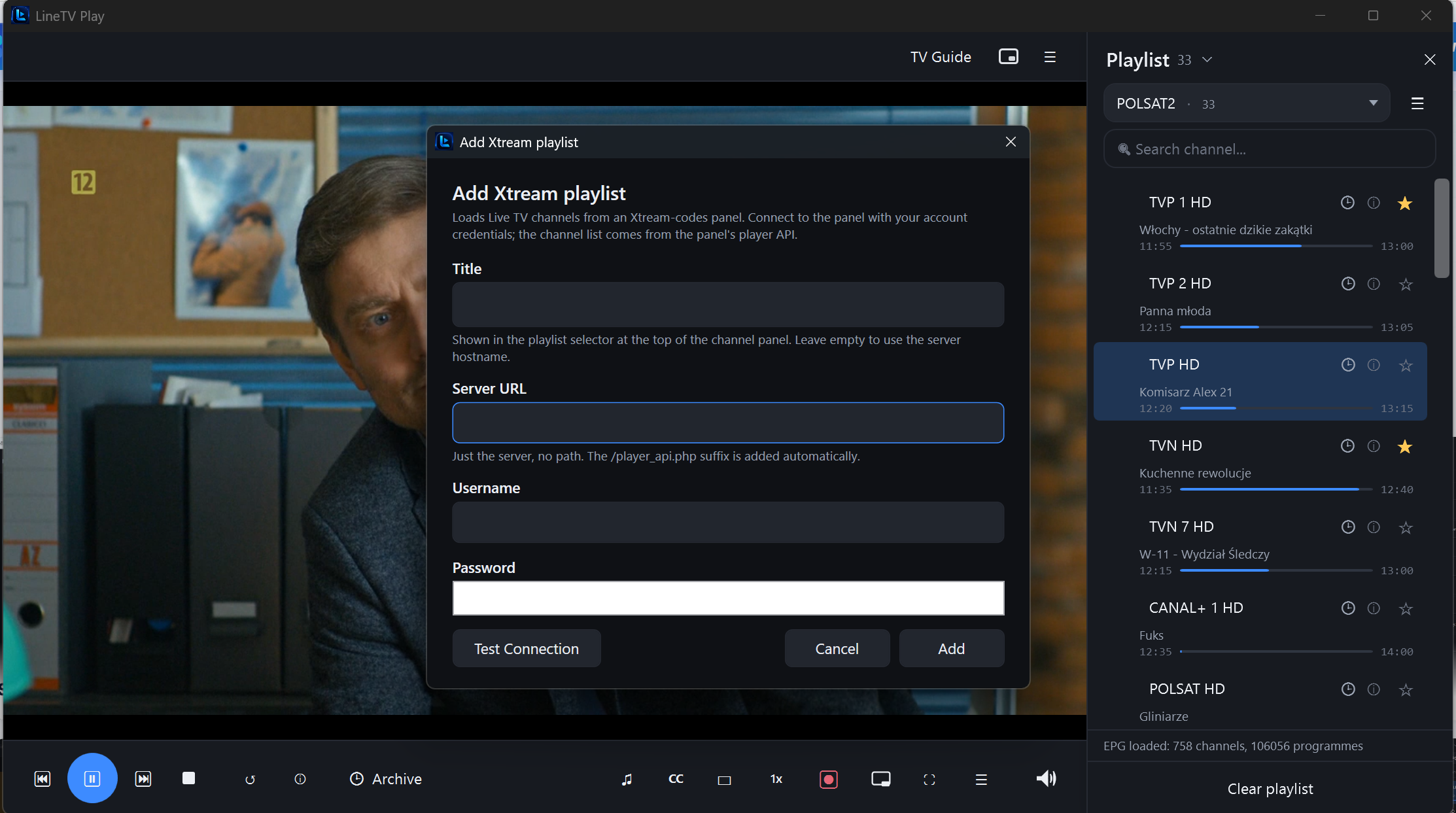
Task: Toggle subtitles with the CC icon
Action: 676,779
